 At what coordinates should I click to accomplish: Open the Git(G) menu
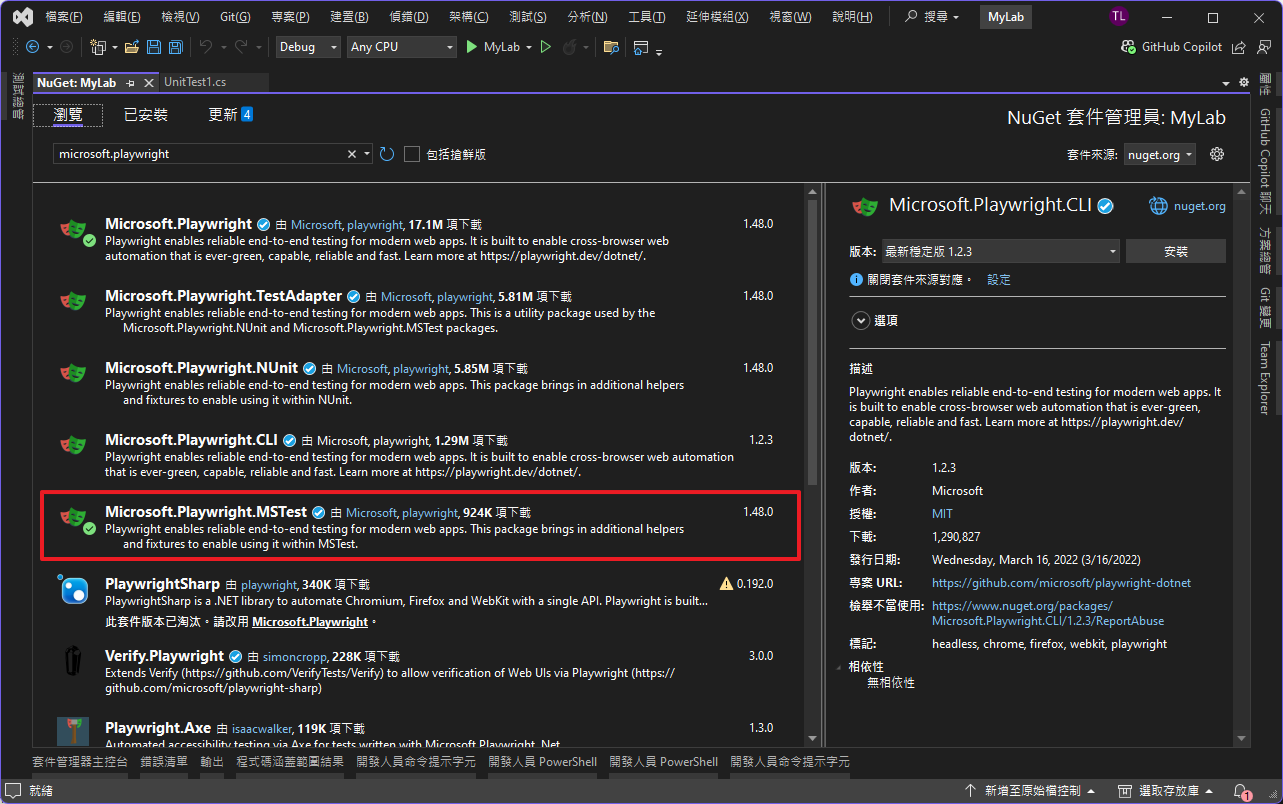point(235,18)
